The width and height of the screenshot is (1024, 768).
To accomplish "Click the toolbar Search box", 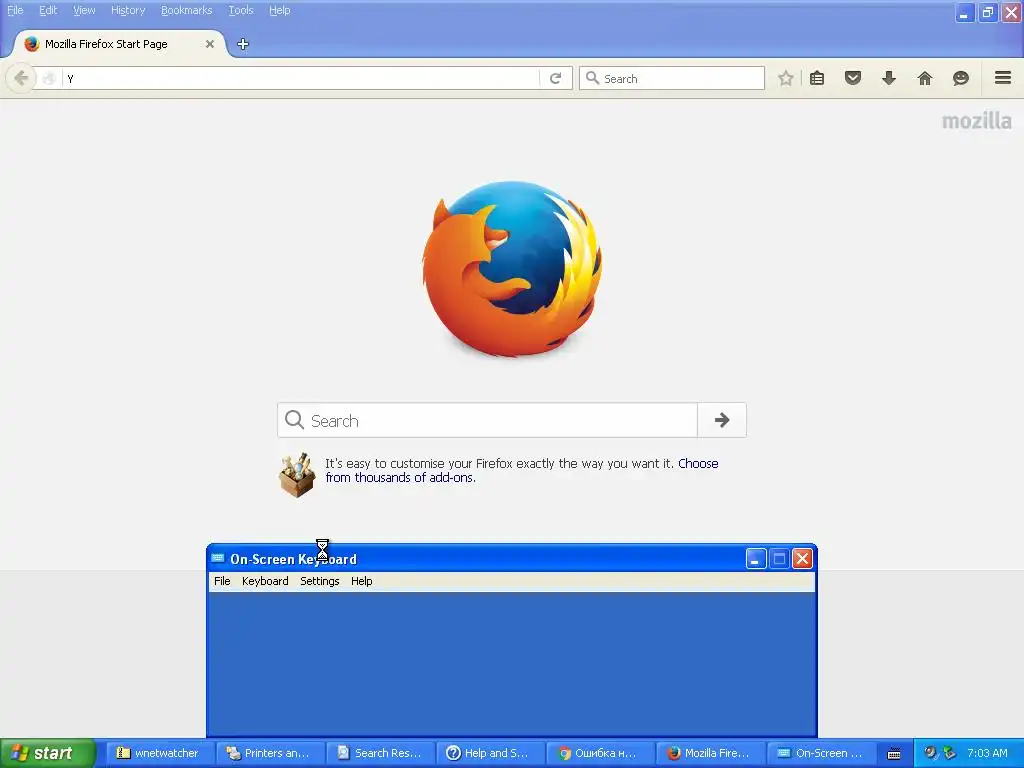I will click(x=672, y=78).
